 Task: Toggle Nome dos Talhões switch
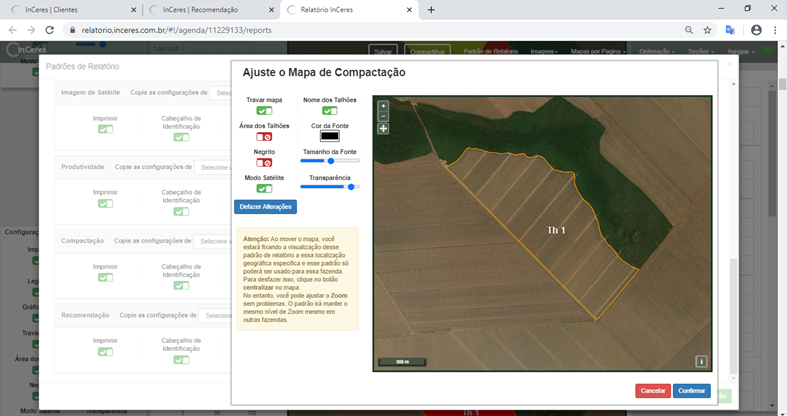point(330,110)
